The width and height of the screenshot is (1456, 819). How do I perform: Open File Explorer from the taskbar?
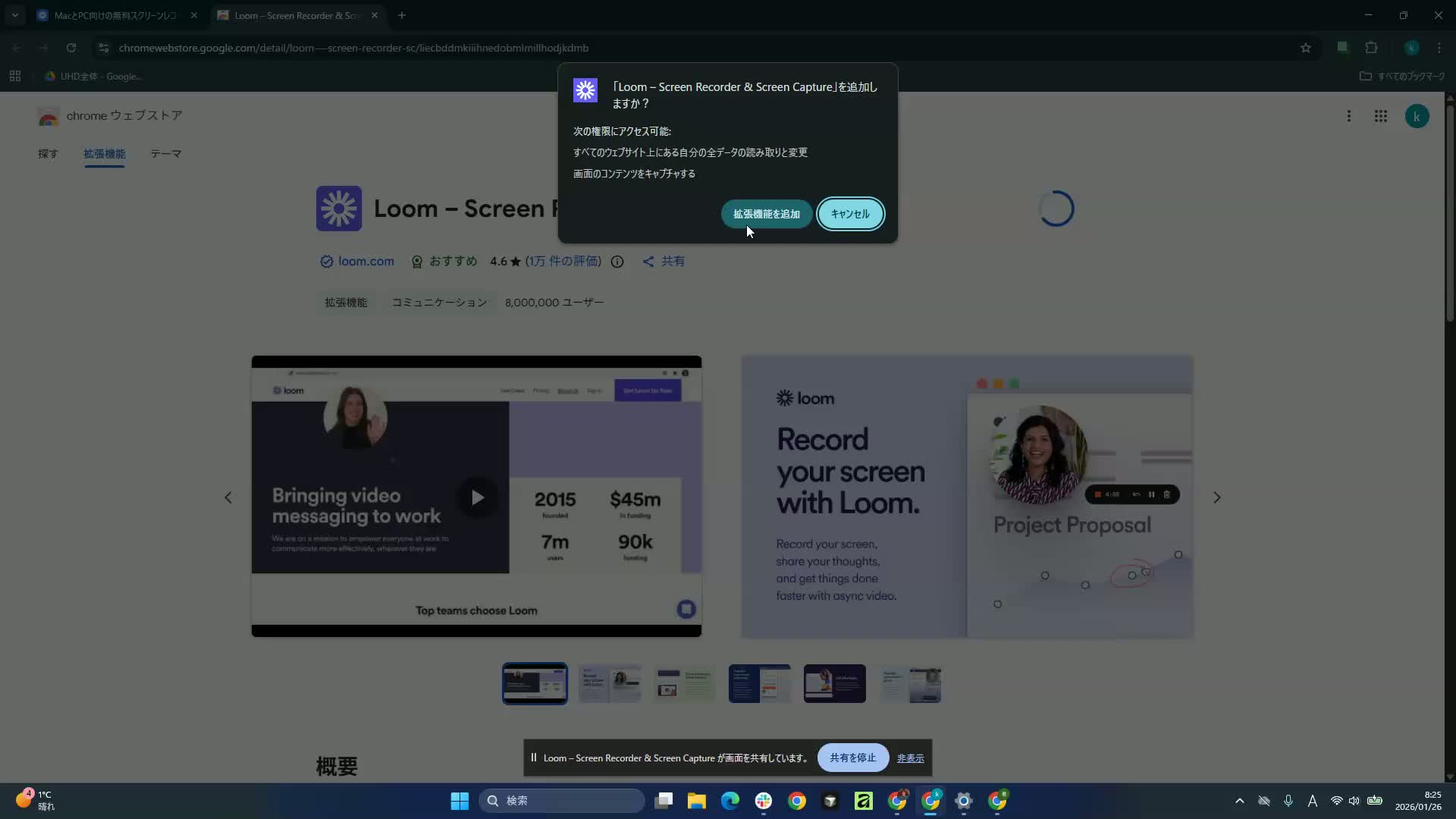696,801
